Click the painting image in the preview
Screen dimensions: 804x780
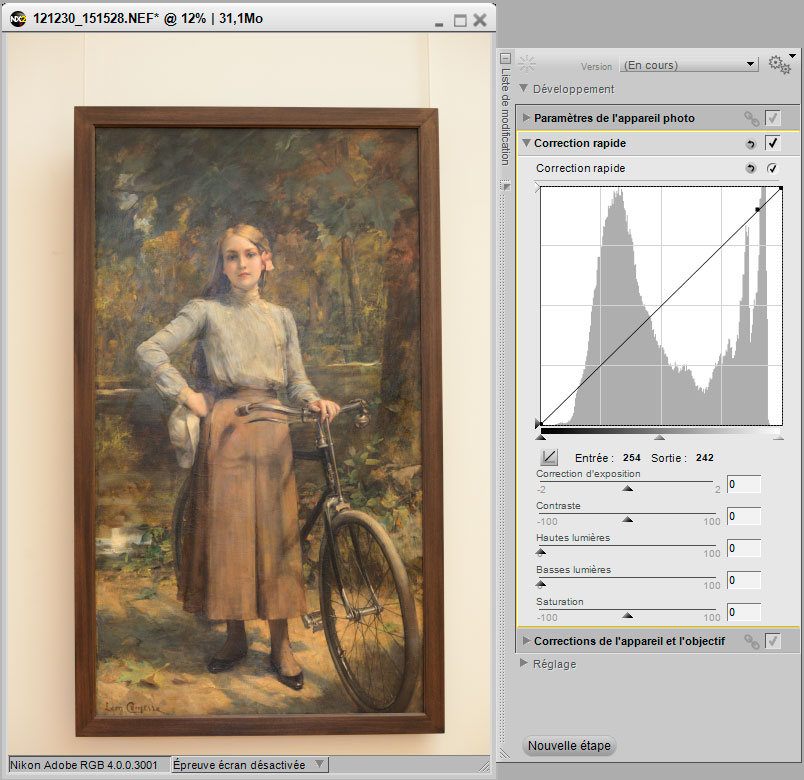tap(257, 421)
